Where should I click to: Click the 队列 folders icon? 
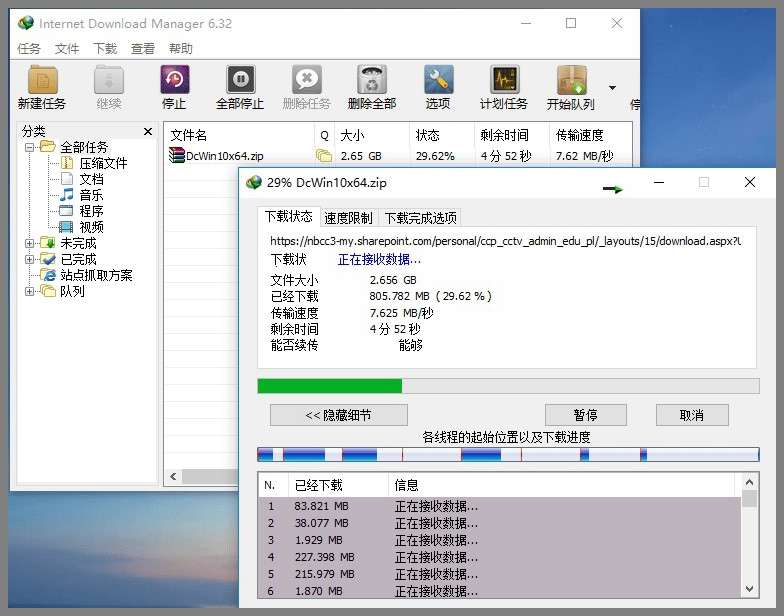(x=48, y=291)
